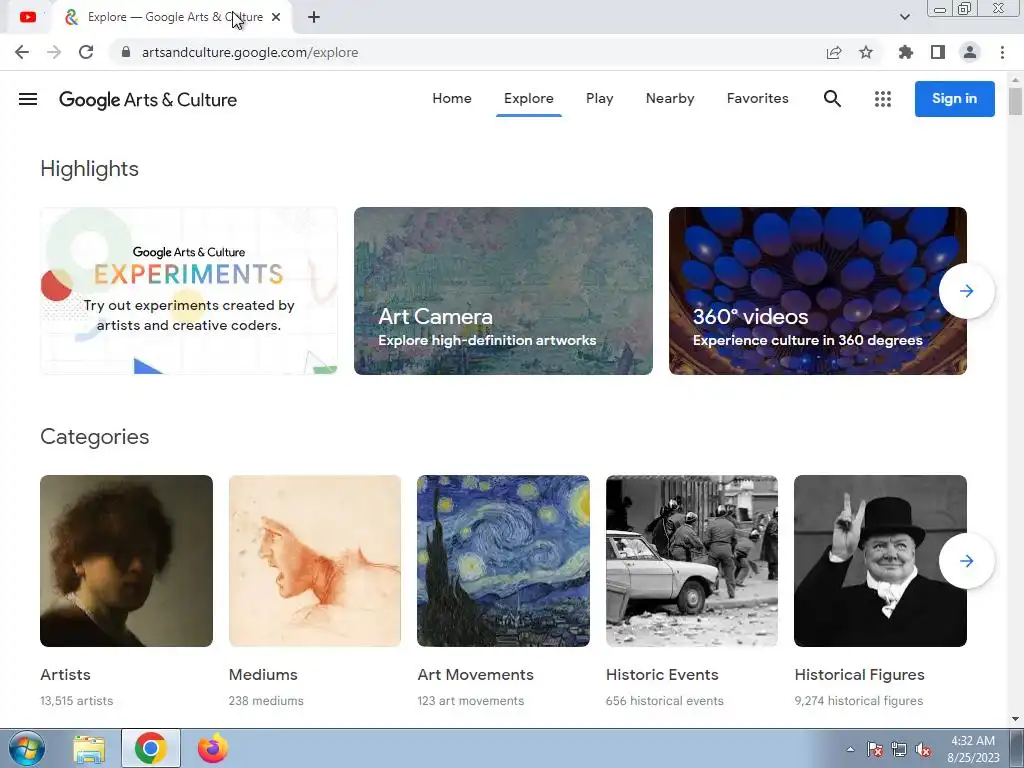This screenshot has width=1024, height=768.
Task: Open the Historical Figures thumbnail
Action: [880, 561]
